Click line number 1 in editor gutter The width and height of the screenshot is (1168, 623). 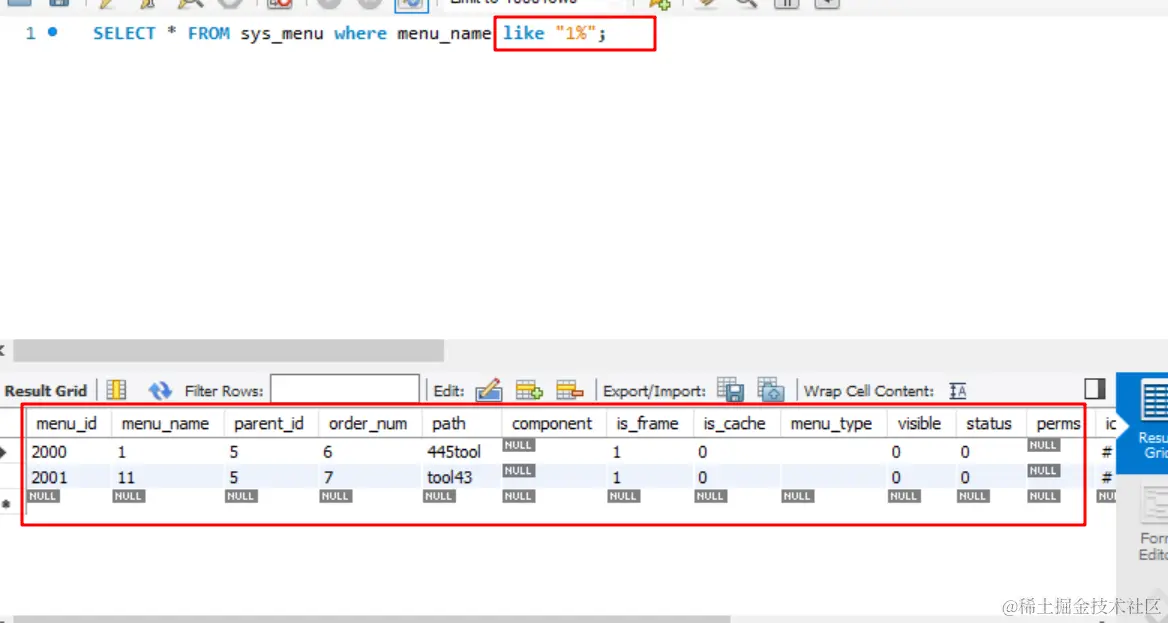click(31, 34)
